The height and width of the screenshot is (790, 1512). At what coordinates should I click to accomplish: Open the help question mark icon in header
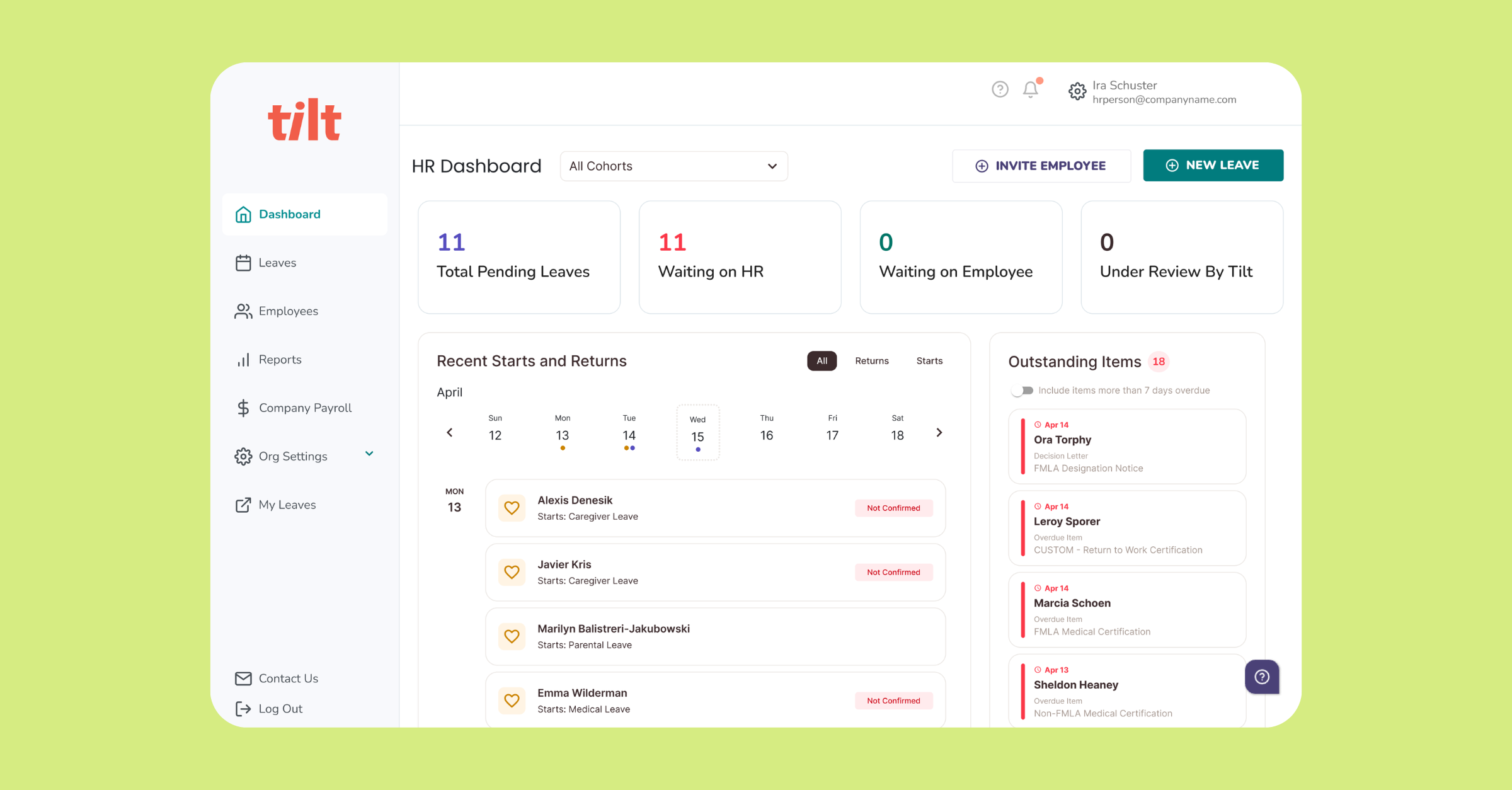1000,89
